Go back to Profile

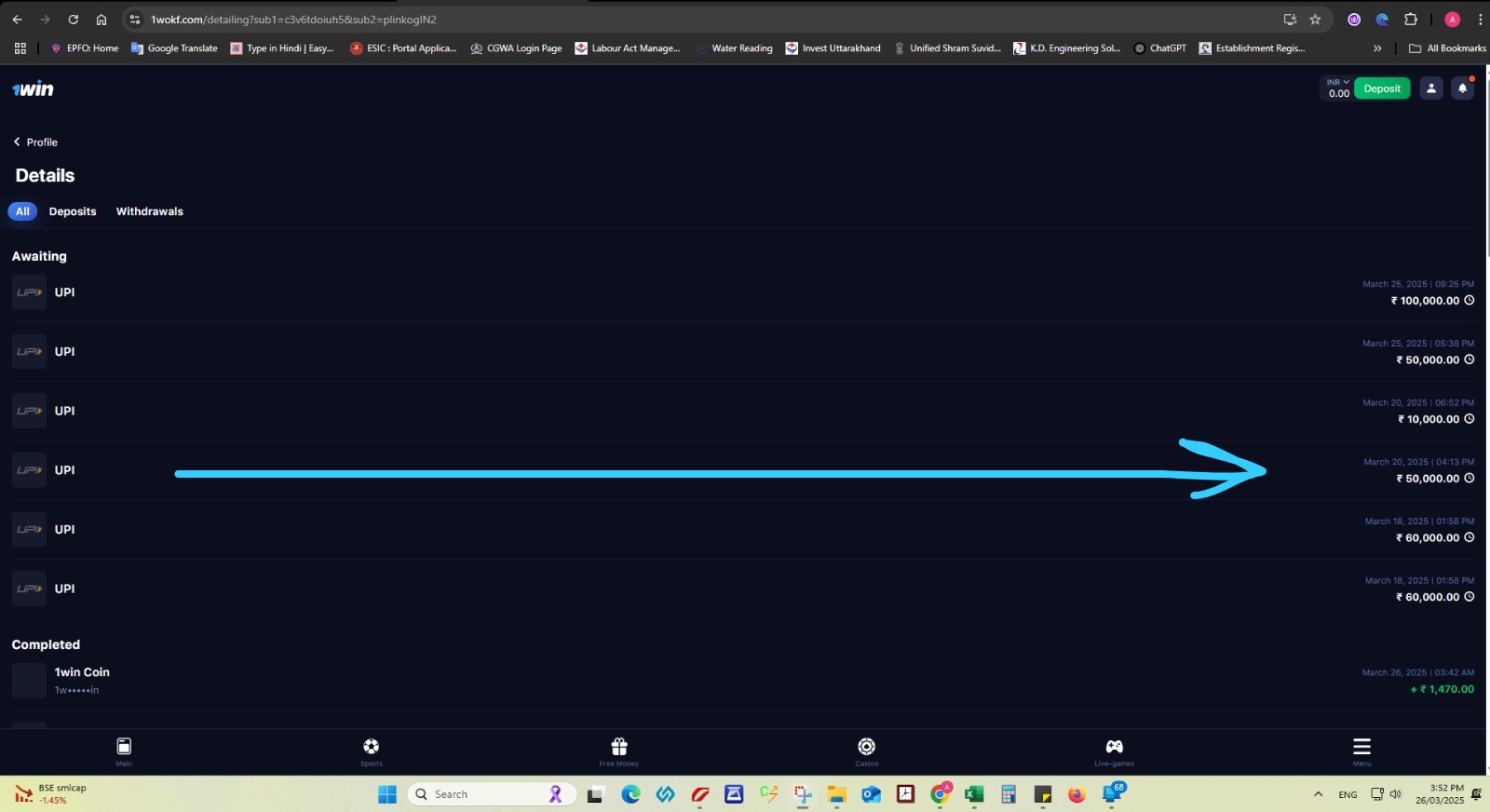(35, 142)
